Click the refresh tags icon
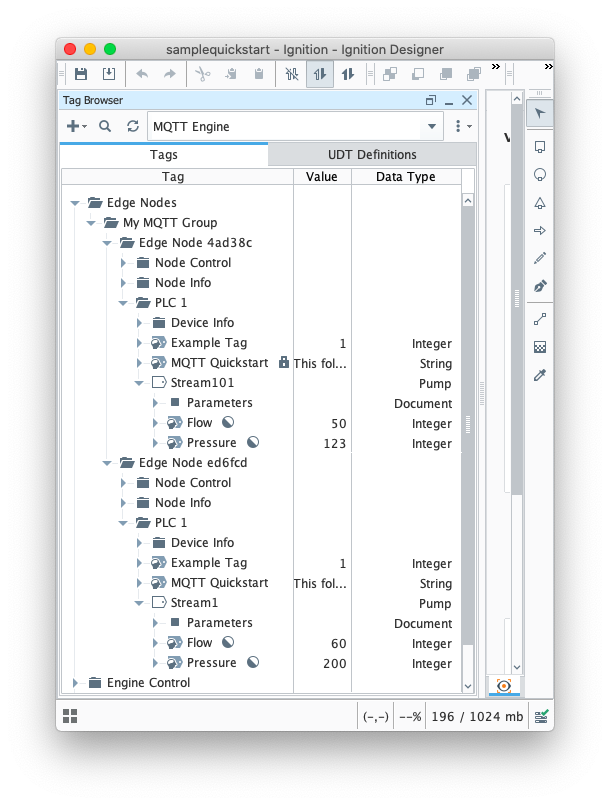This screenshot has width=610, height=805. tap(133, 126)
